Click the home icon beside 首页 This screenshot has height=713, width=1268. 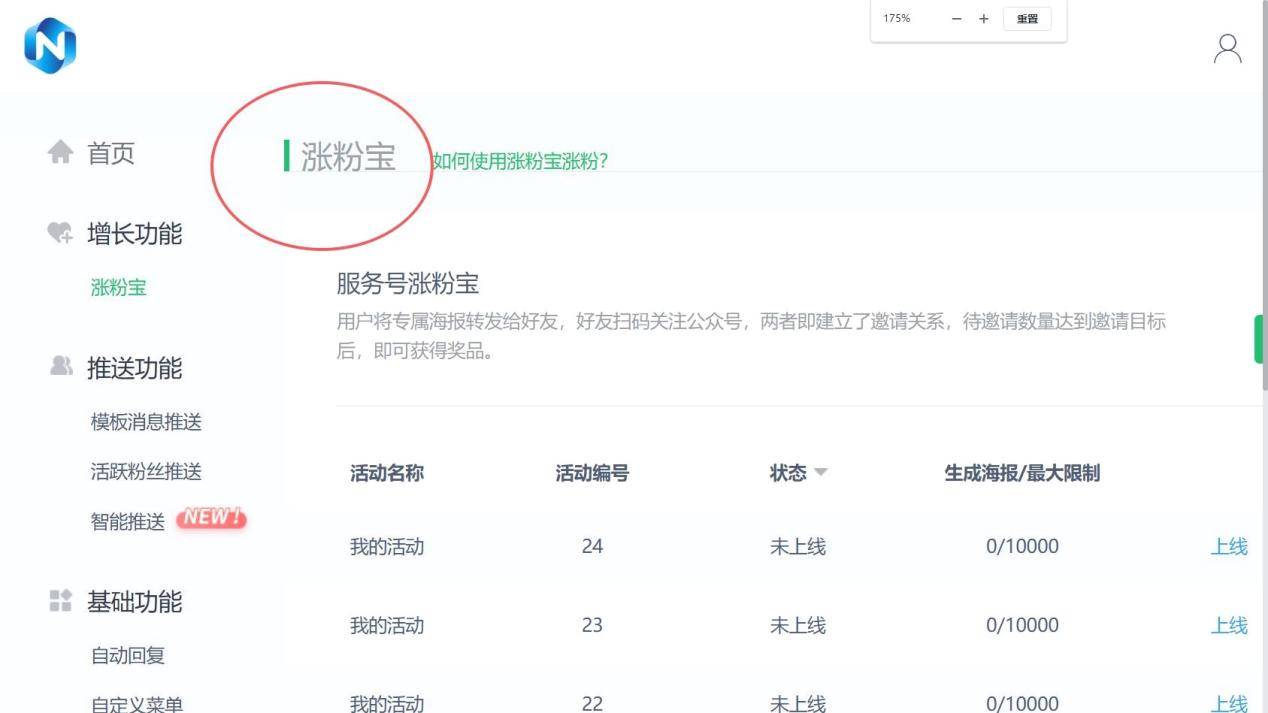61,153
